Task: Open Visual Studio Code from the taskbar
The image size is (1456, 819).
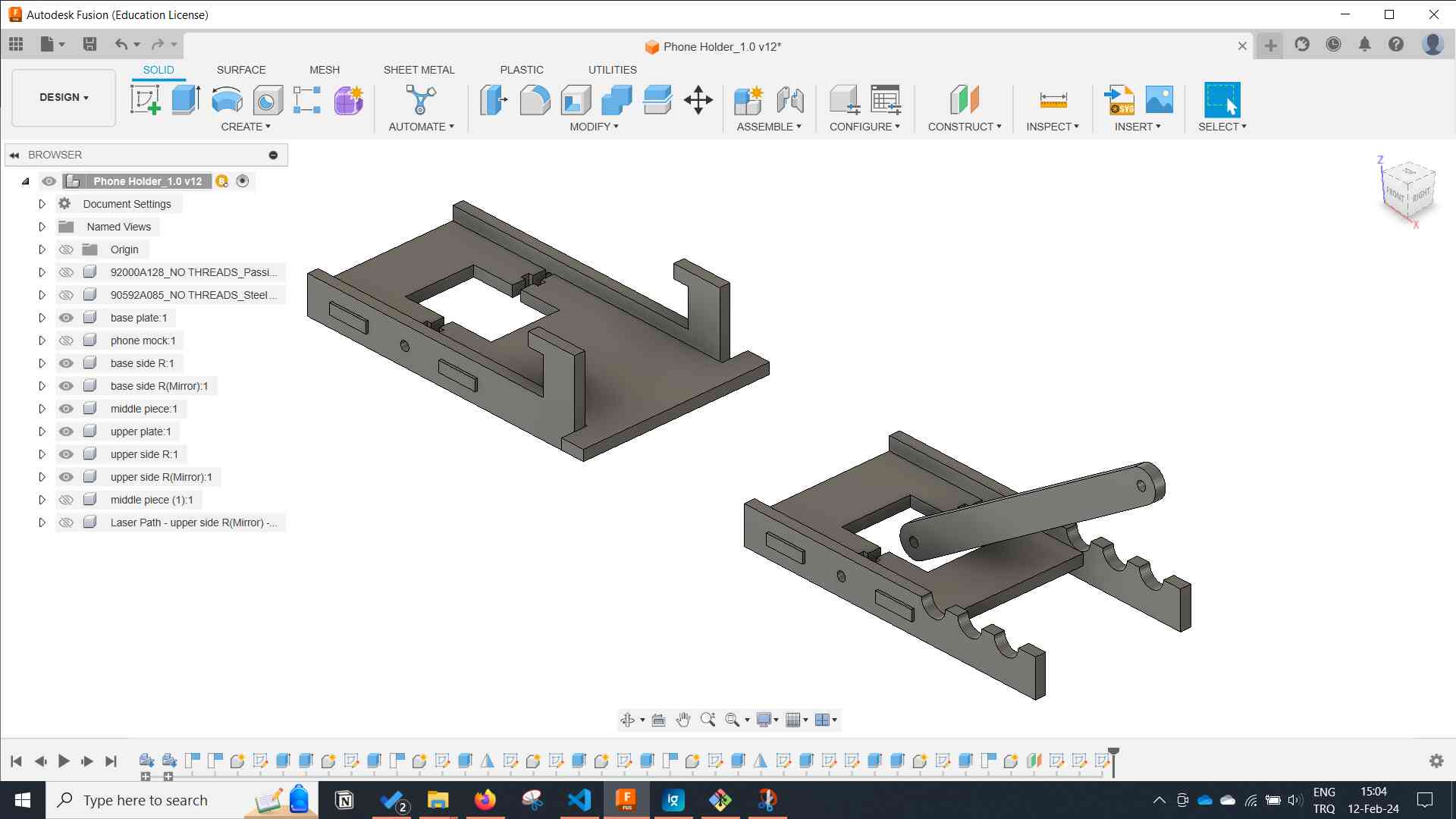Action: (x=579, y=800)
